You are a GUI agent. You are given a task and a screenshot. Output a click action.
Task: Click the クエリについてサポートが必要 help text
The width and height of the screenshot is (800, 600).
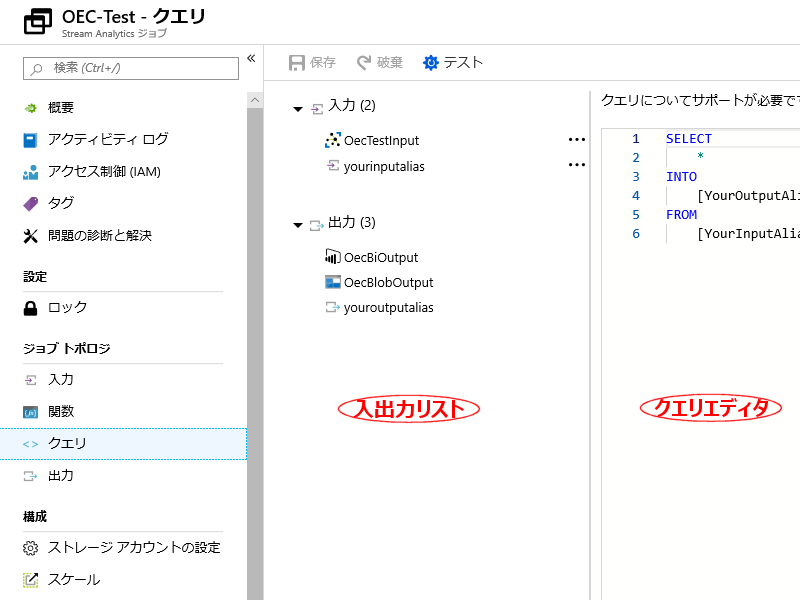coord(700,100)
